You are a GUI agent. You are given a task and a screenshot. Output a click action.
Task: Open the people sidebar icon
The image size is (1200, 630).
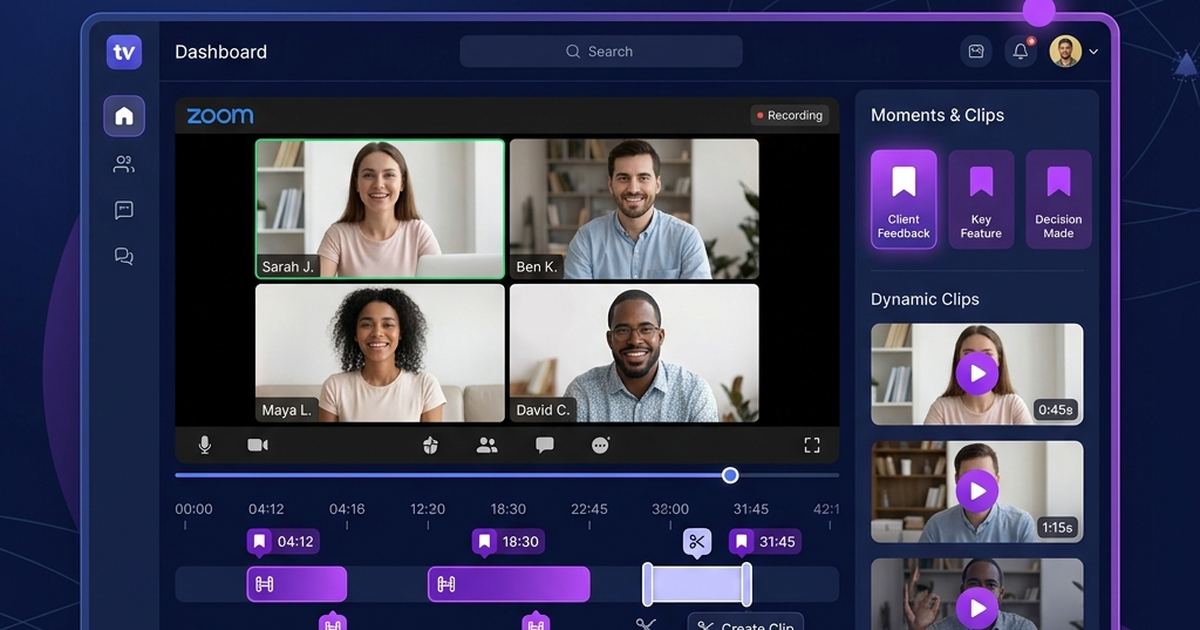pyautogui.click(x=124, y=164)
